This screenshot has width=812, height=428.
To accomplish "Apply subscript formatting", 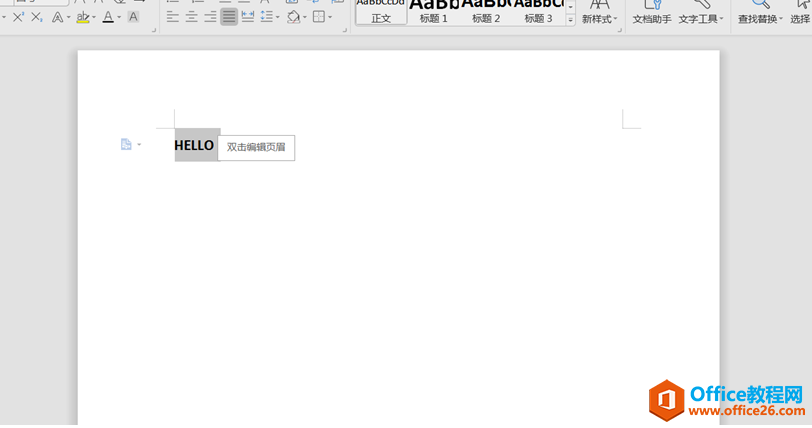I will (36, 17).
